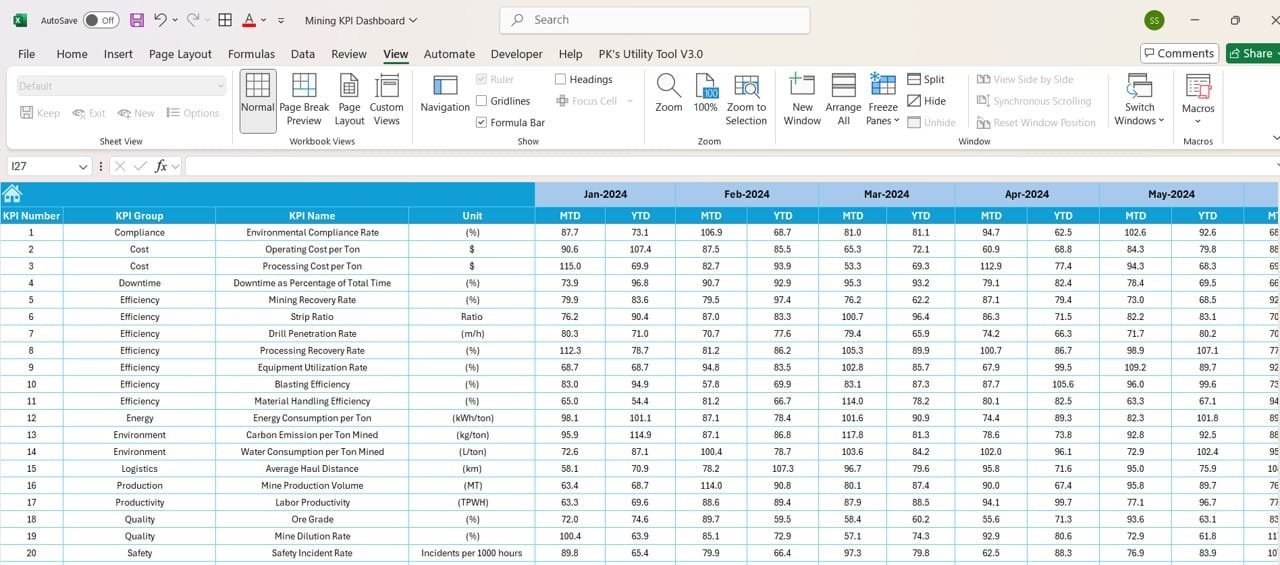
Task: Click the Arrange All icon
Action: (843, 88)
